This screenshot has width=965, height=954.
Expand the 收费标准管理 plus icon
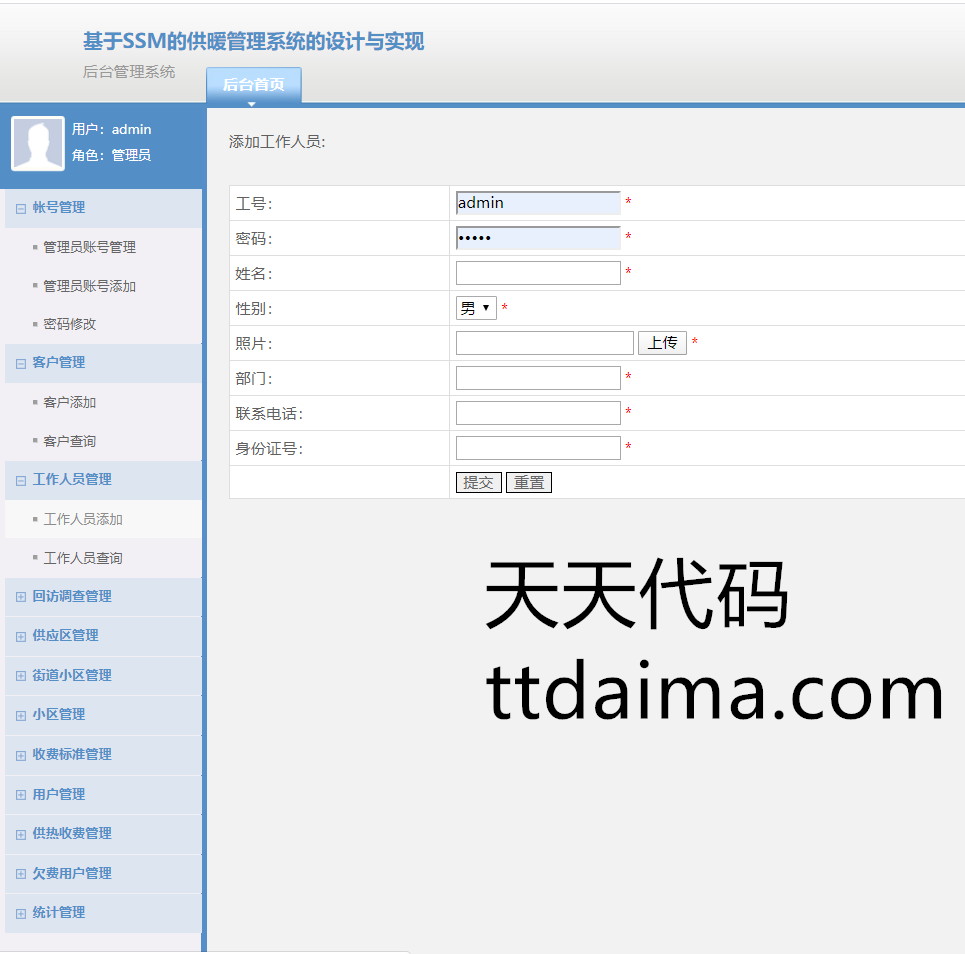[x=21, y=755]
